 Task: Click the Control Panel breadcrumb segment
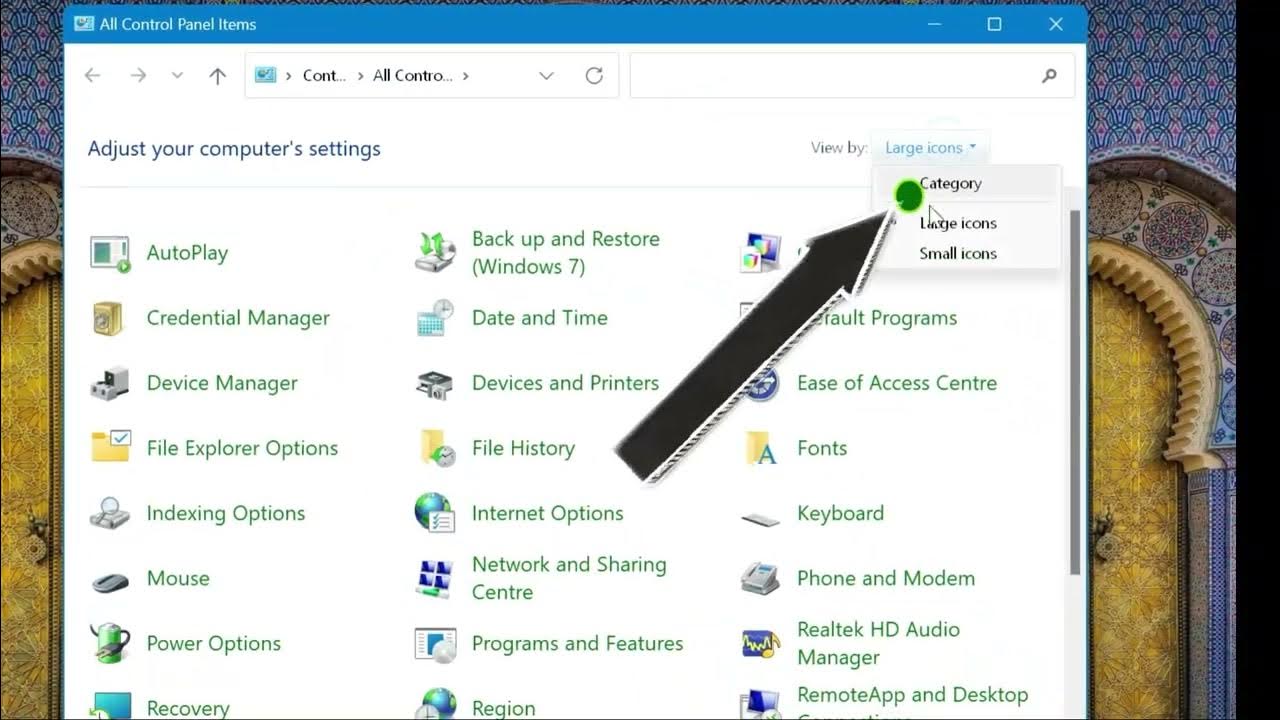[x=324, y=75]
